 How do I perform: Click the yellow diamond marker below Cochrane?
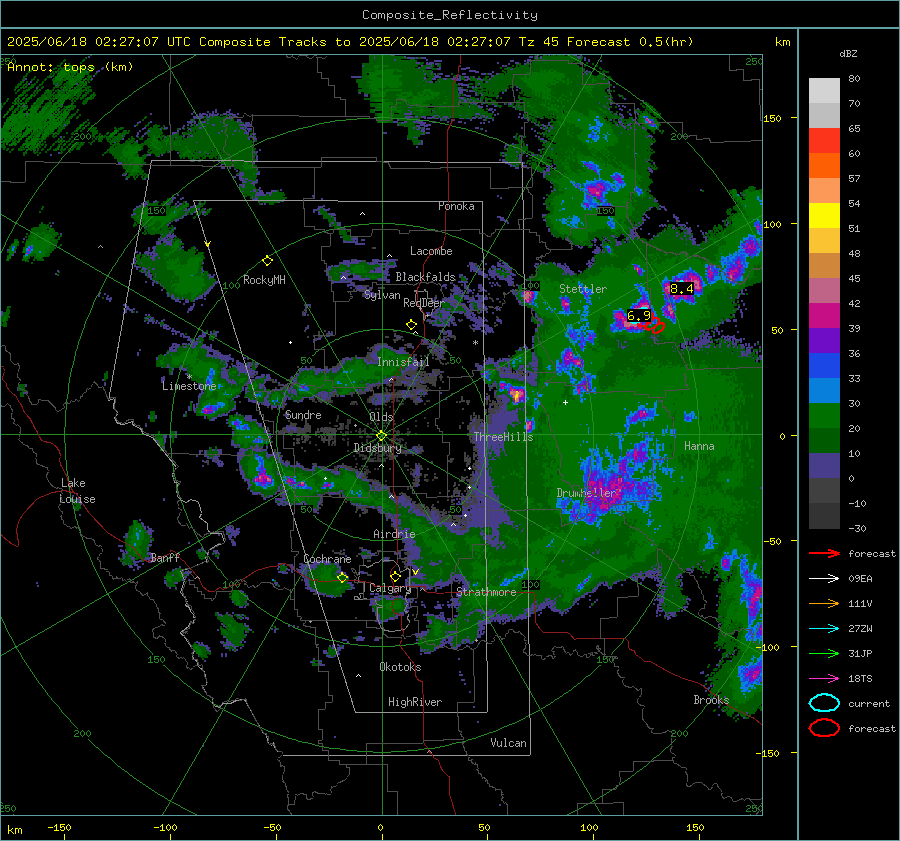tap(342, 578)
